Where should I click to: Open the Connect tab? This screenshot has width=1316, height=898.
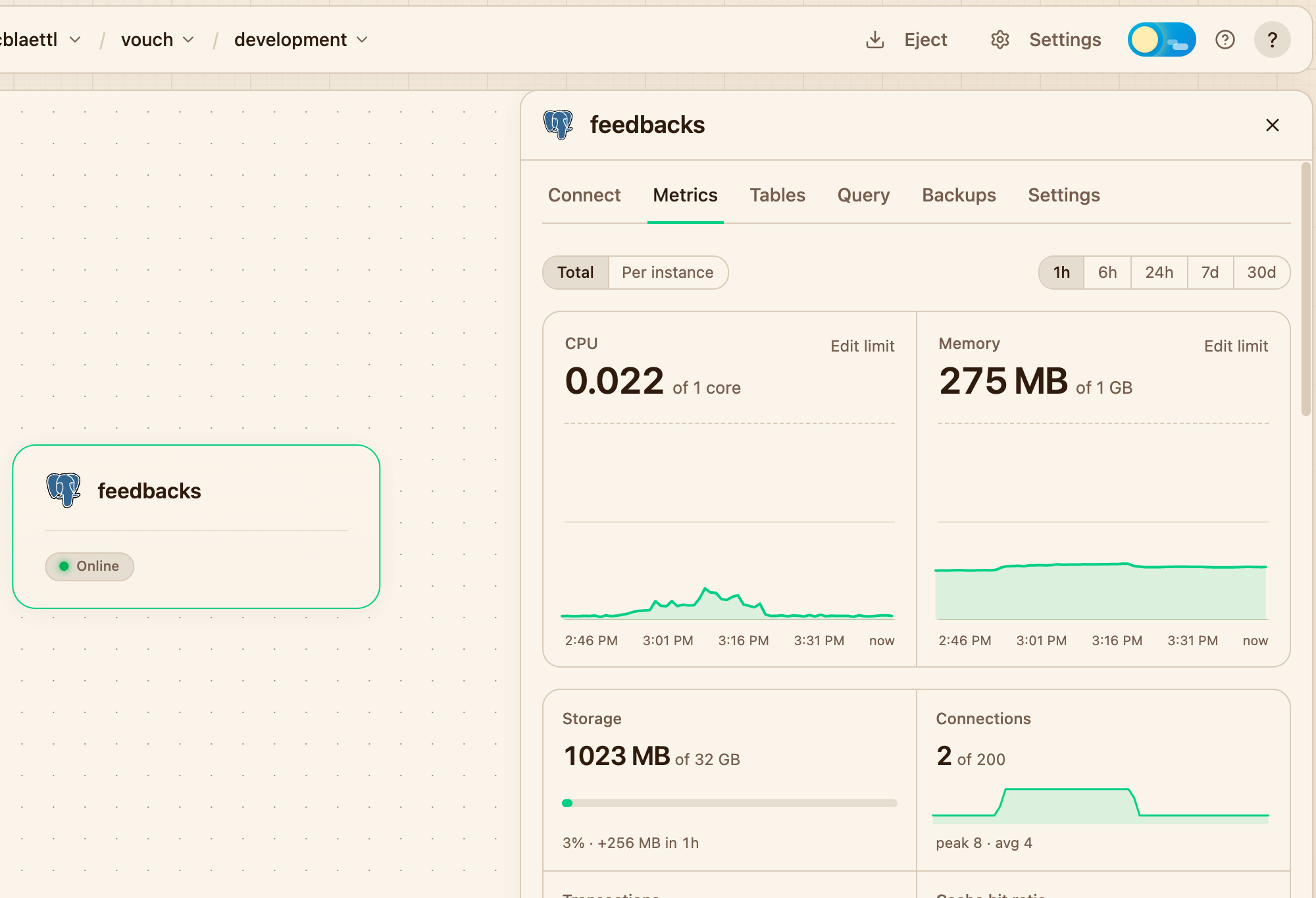584,196
